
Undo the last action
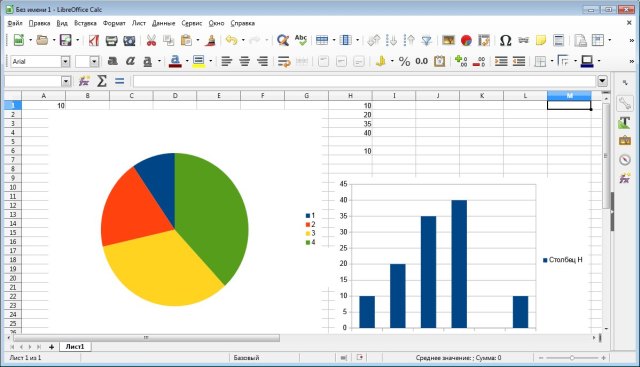click(x=231, y=40)
